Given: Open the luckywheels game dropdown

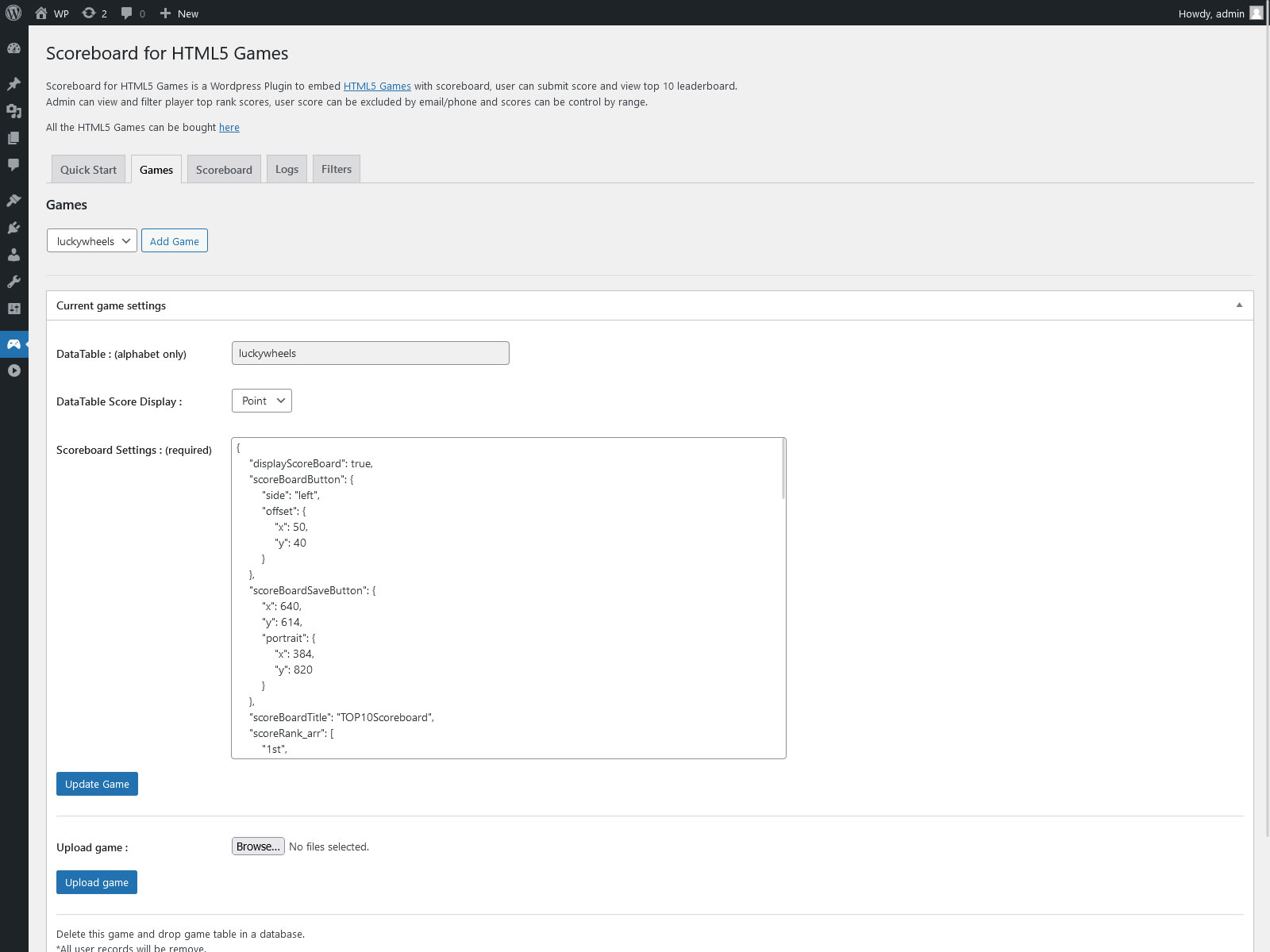Looking at the screenshot, I should pos(92,241).
